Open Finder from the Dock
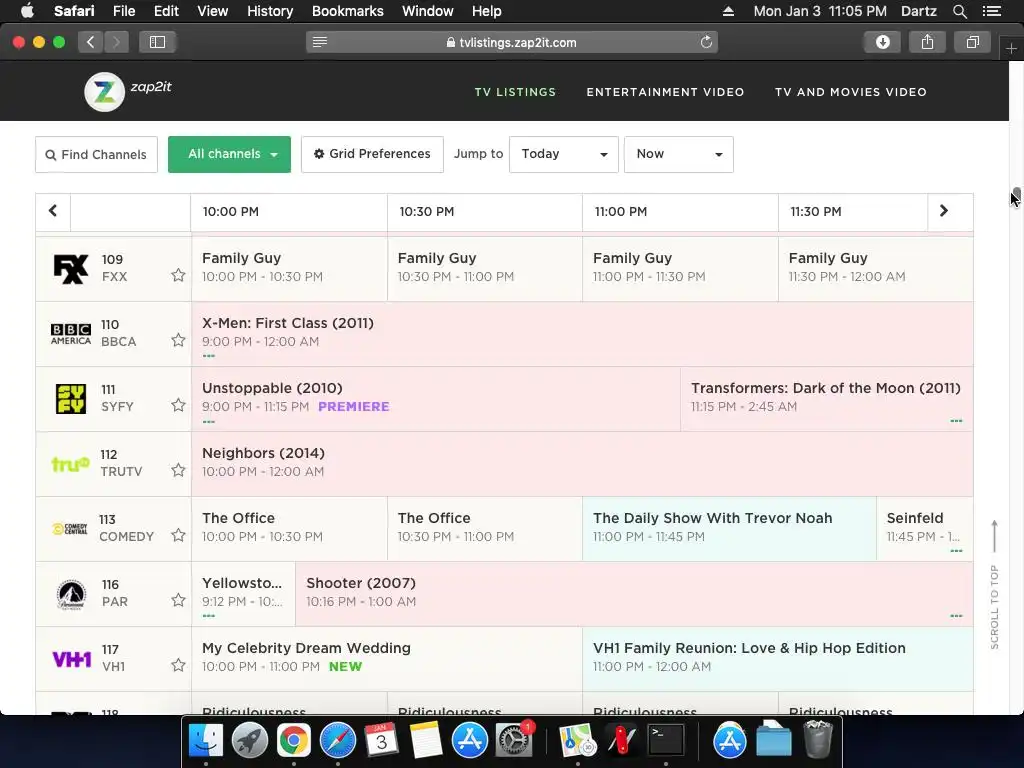Image resolution: width=1024 pixels, height=768 pixels. click(206, 740)
